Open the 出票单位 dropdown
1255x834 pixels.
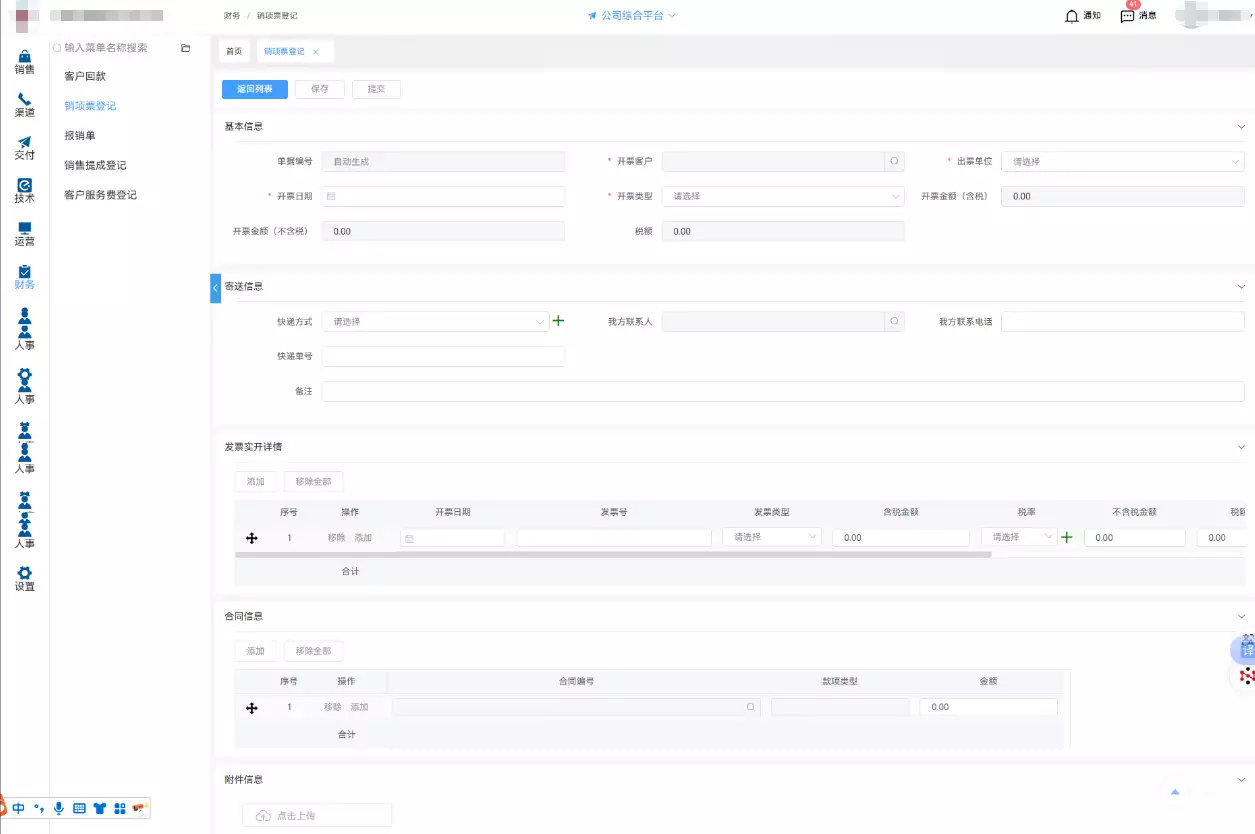[x=1122, y=161]
